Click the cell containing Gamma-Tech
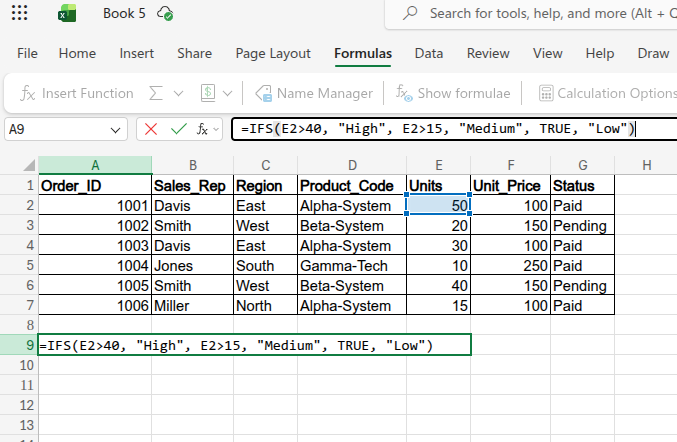 click(352, 265)
